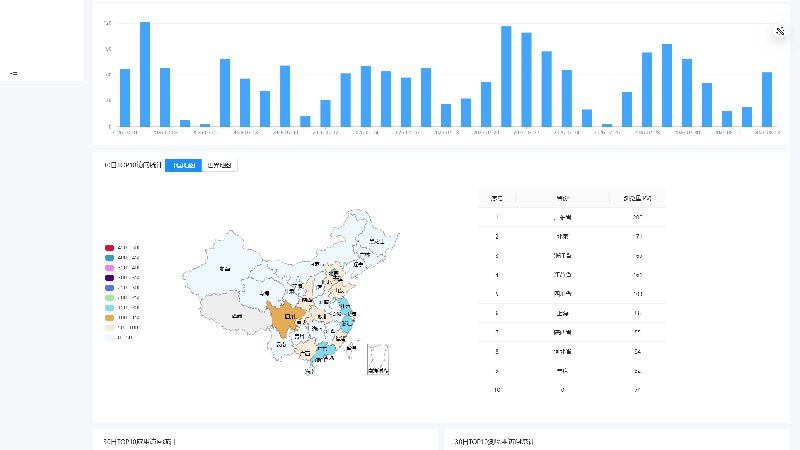Click the large Xinjiang region on the map
This screenshot has height=450, width=800.
(222, 265)
